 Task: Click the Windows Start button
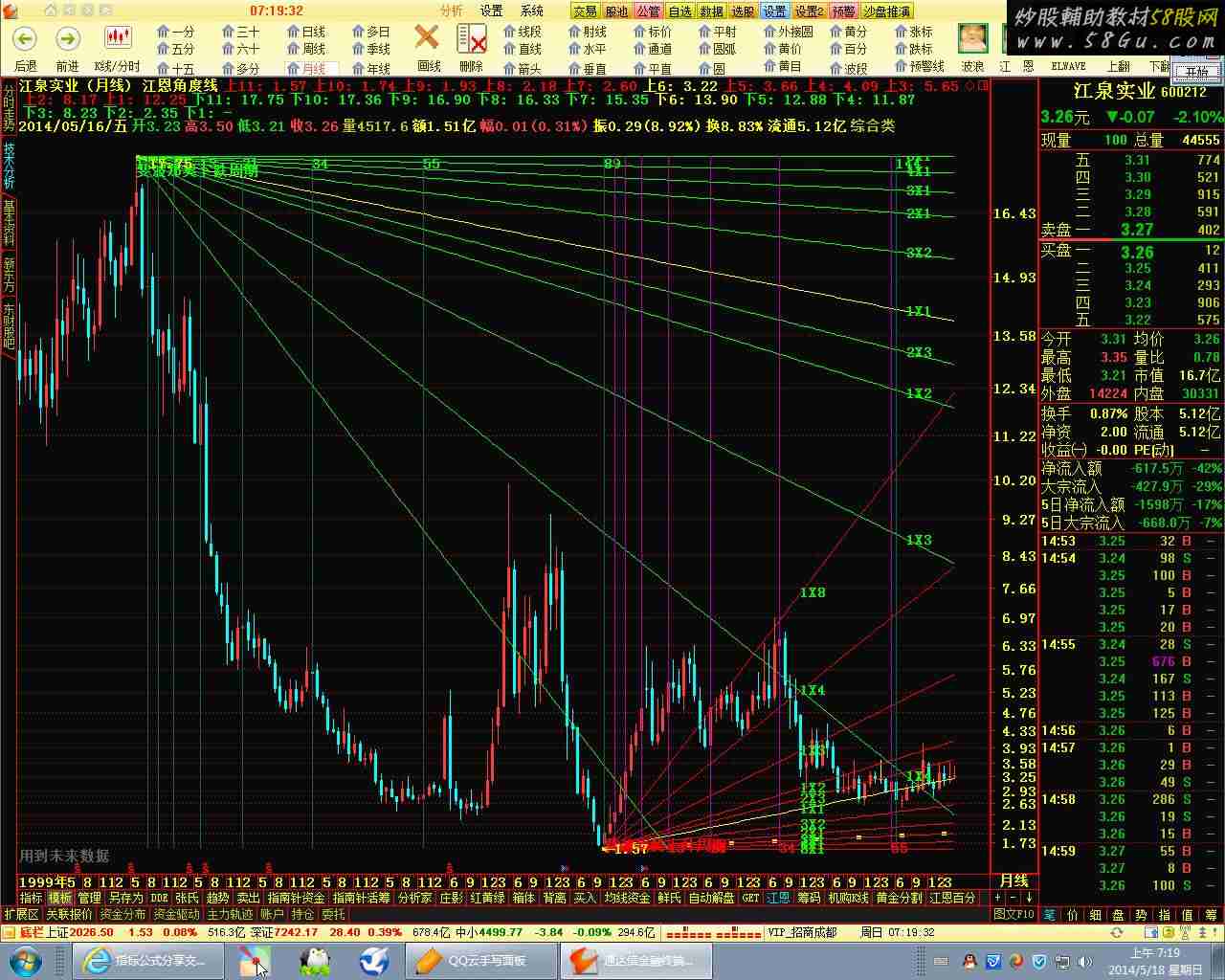click(x=25, y=960)
